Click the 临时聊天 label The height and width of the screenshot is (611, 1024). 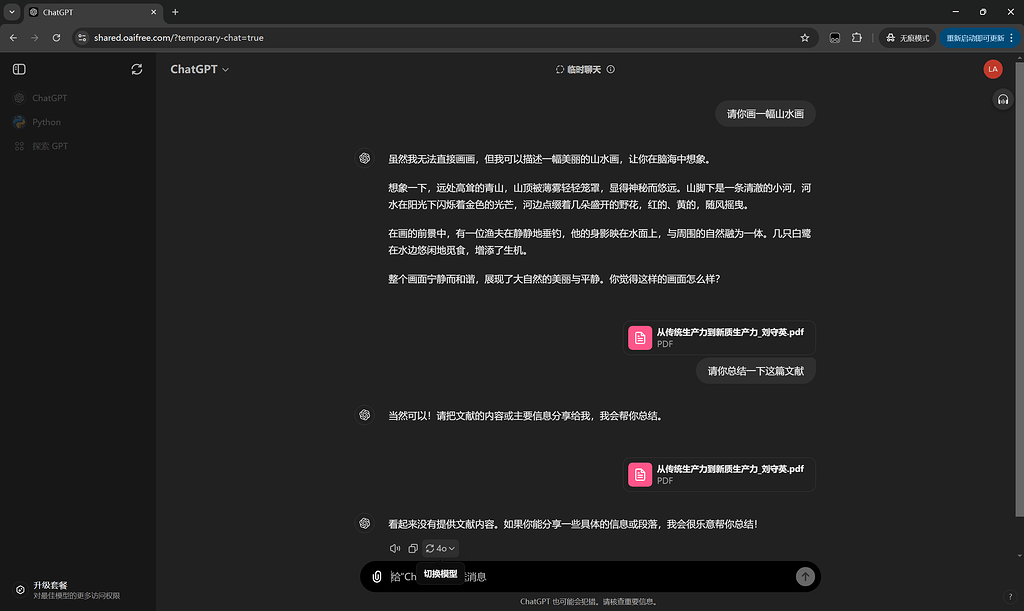[583, 69]
